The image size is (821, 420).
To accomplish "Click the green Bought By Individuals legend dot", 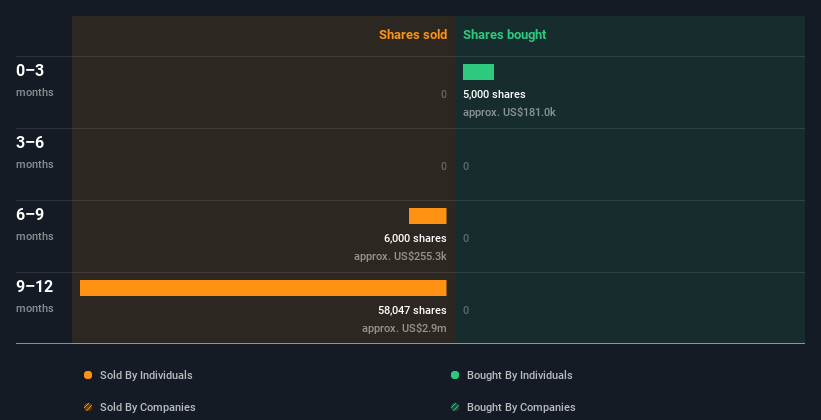I will pyautogui.click(x=455, y=375).
